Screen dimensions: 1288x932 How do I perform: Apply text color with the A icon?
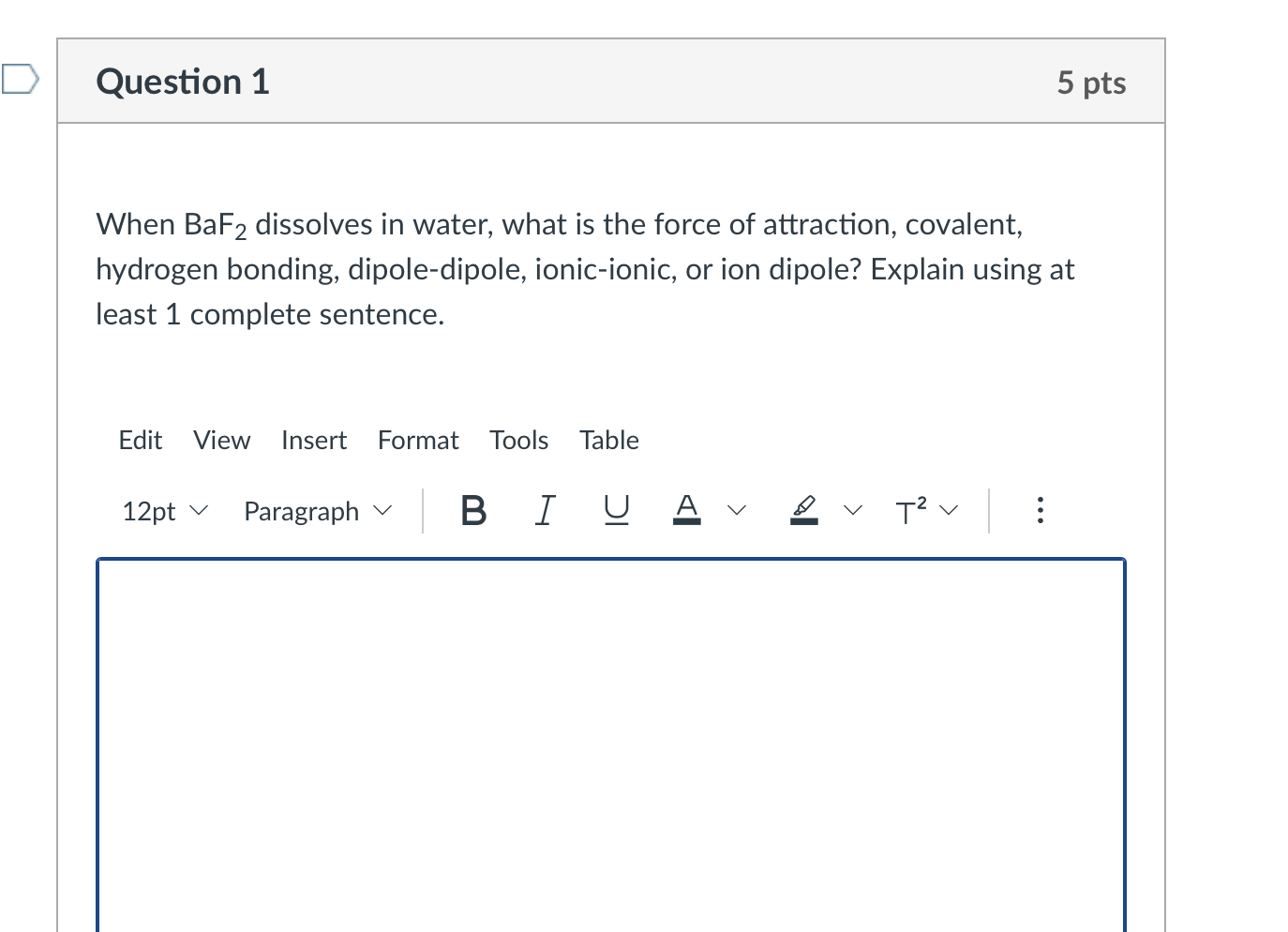pyautogui.click(x=687, y=508)
